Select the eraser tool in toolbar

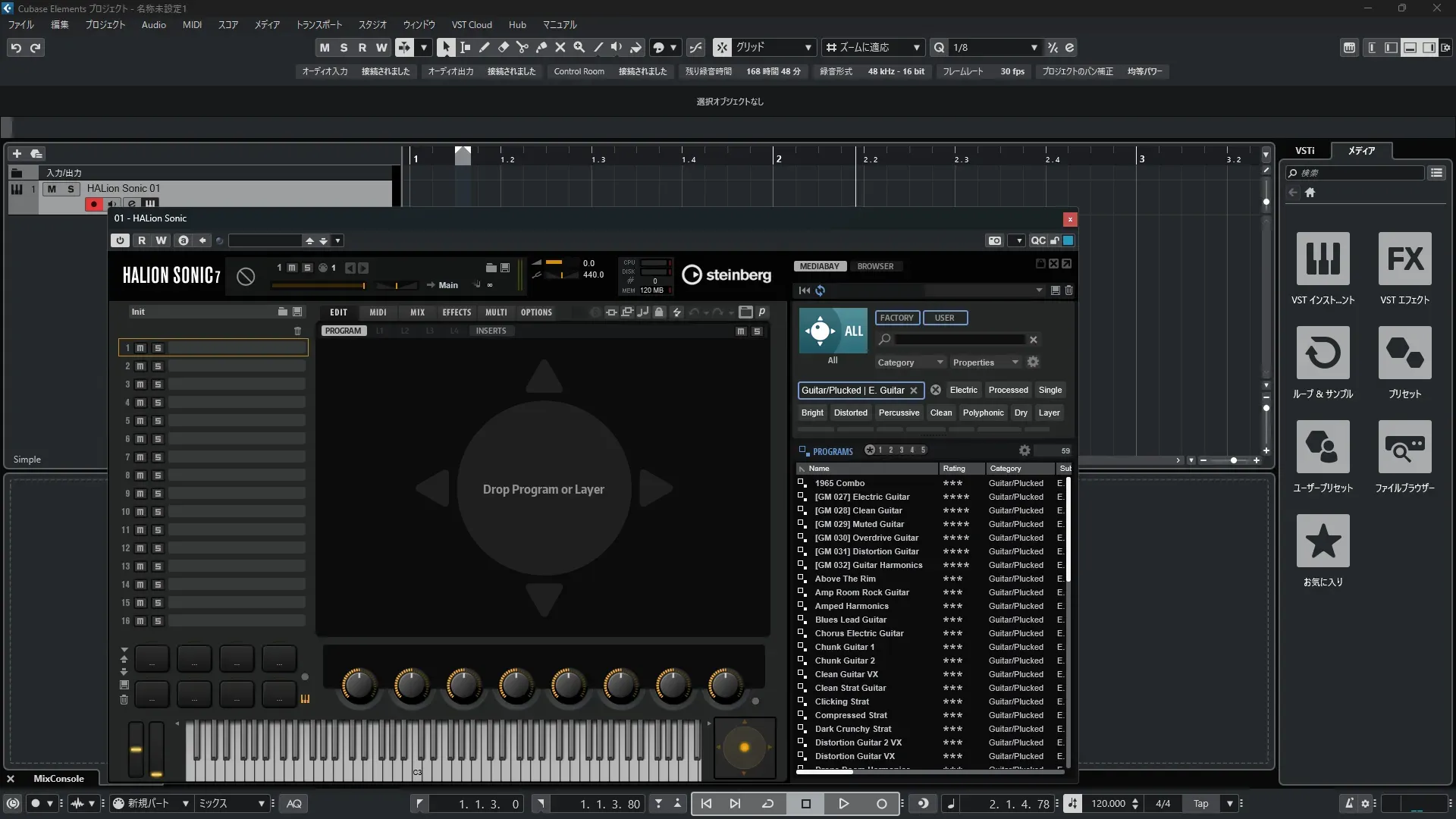coord(504,47)
